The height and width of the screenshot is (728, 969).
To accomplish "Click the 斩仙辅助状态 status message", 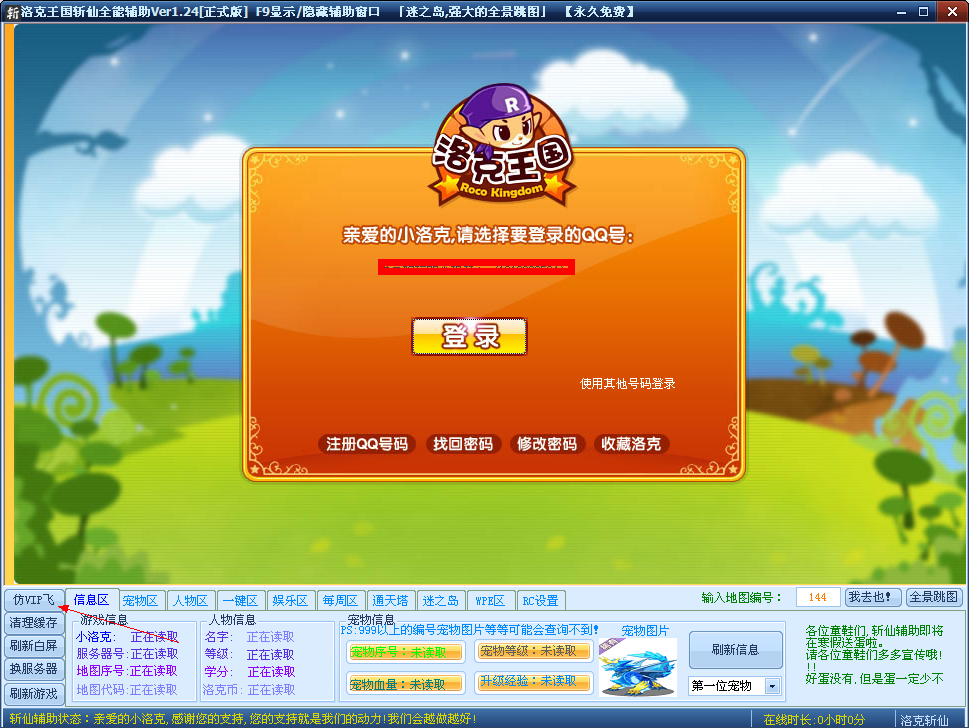I will pyautogui.click(x=242, y=719).
